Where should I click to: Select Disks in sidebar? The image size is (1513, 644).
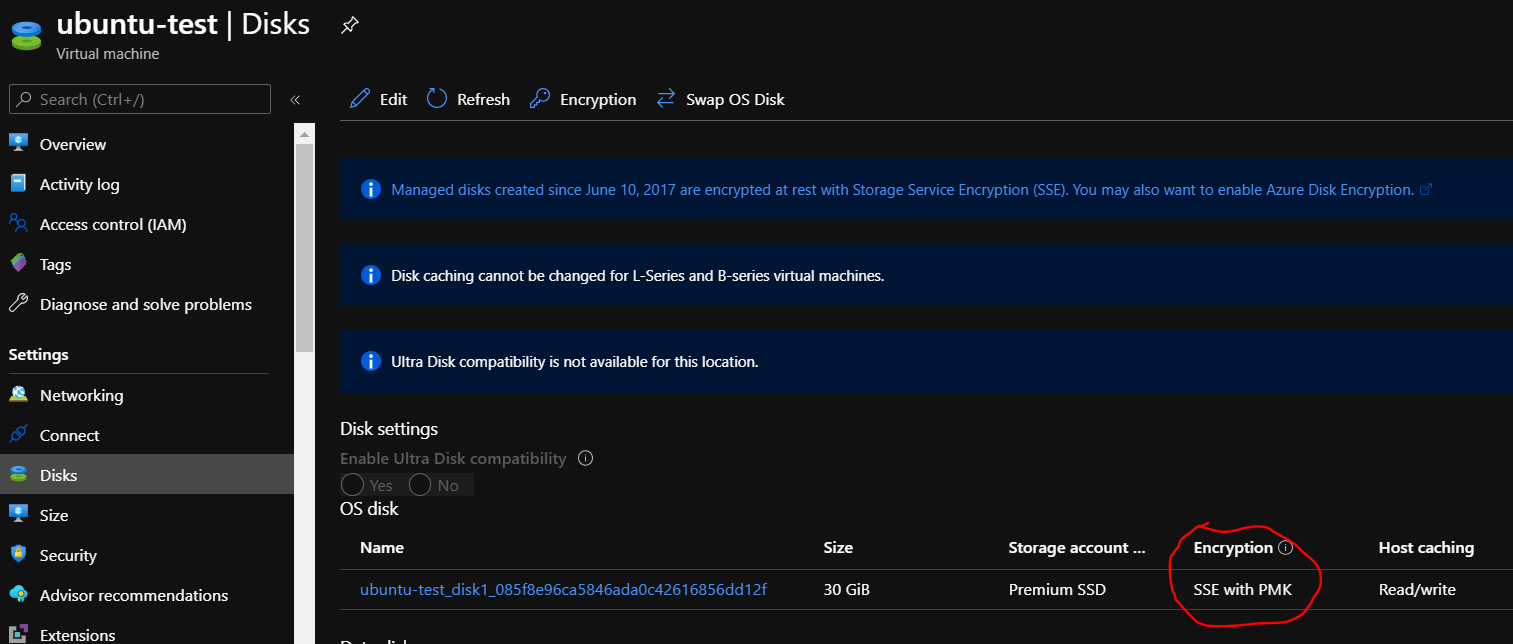pyautogui.click(x=147, y=475)
